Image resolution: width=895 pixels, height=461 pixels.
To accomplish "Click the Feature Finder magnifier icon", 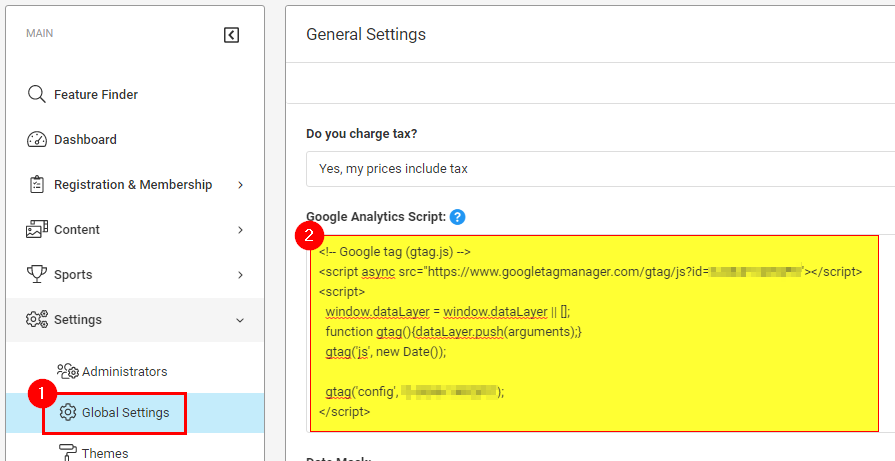I will [x=37, y=94].
